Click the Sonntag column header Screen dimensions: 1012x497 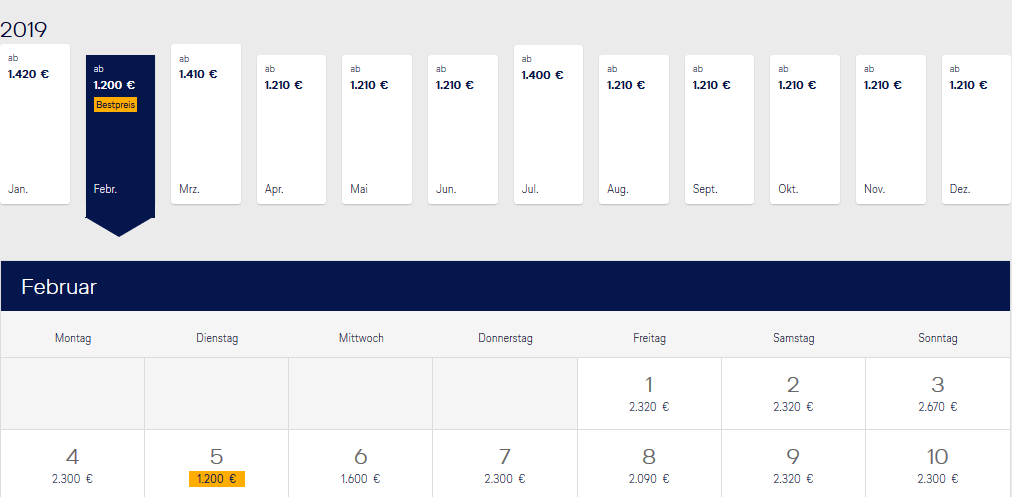coord(938,338)
